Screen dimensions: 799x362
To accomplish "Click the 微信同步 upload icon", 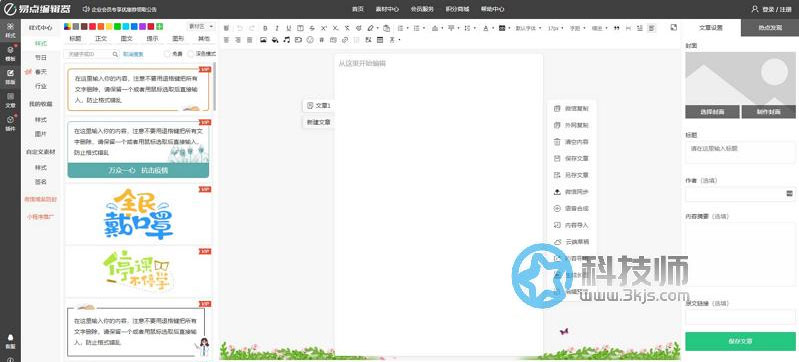I will point(556,192).
